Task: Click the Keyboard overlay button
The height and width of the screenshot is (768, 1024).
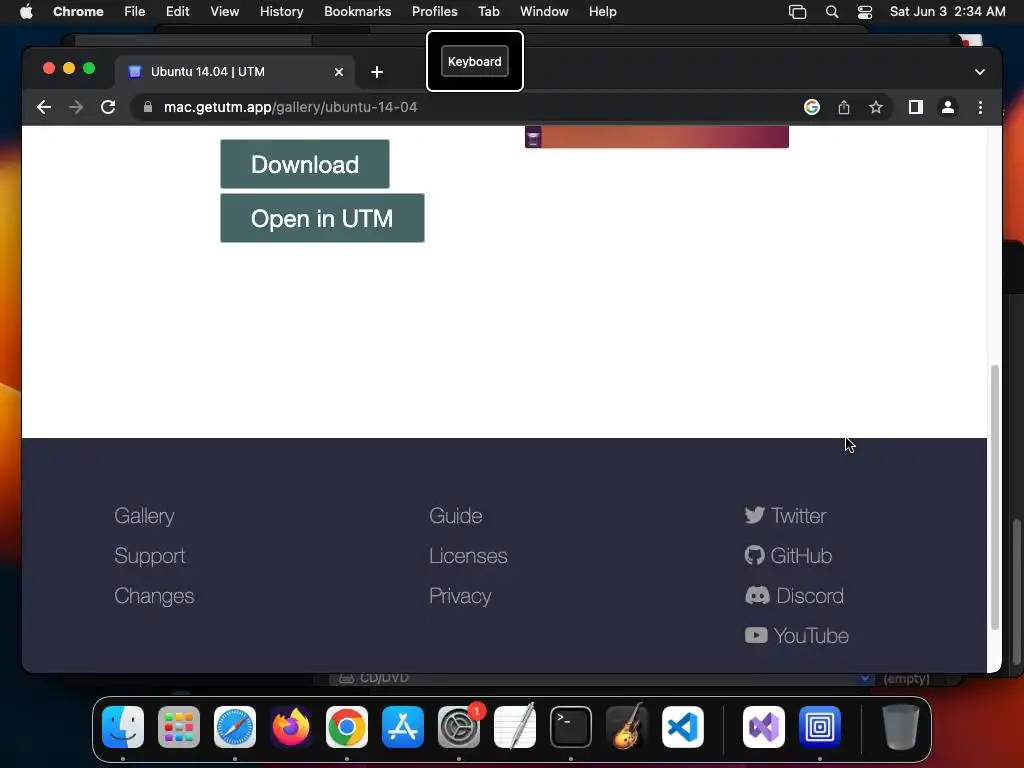Action: coord(475,61)
